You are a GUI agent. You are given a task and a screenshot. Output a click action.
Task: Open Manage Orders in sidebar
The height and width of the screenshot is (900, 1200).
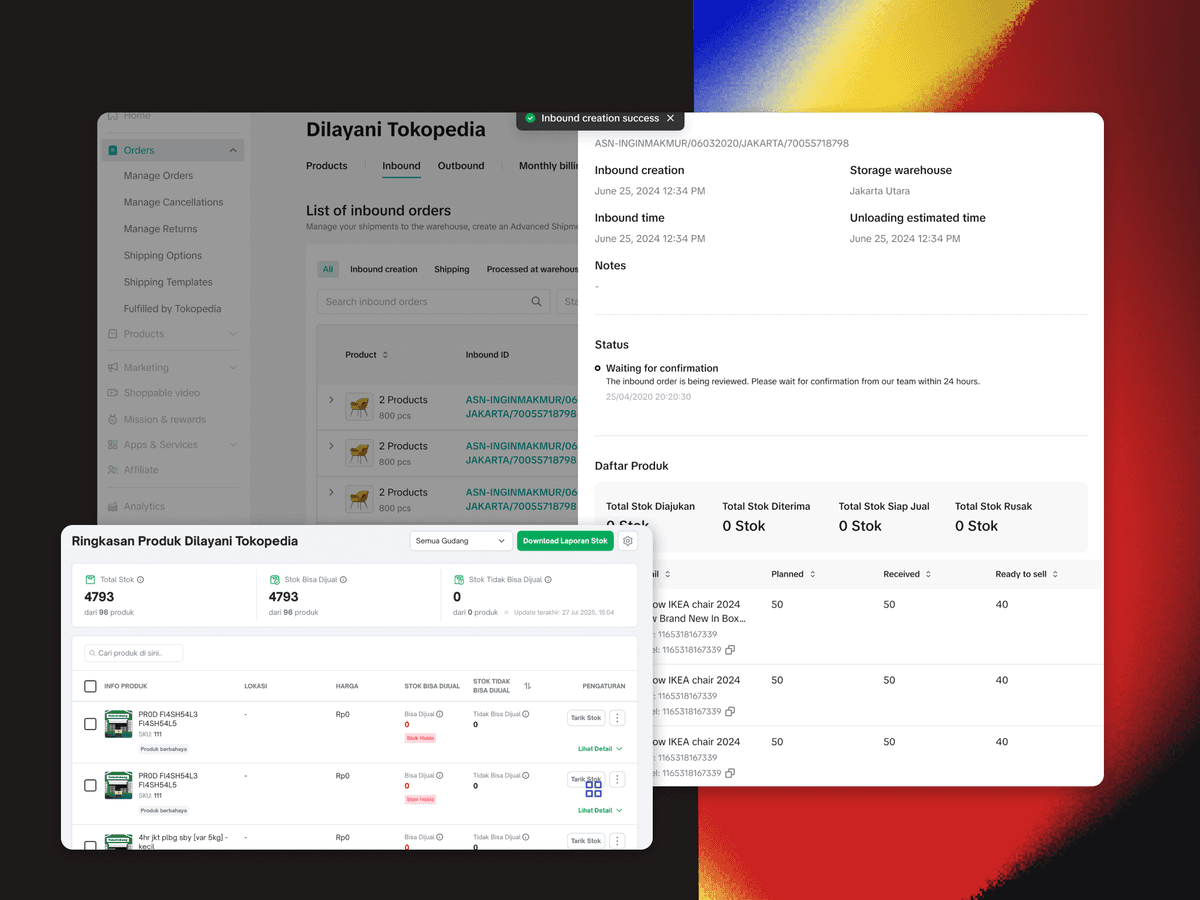[158, 176]
